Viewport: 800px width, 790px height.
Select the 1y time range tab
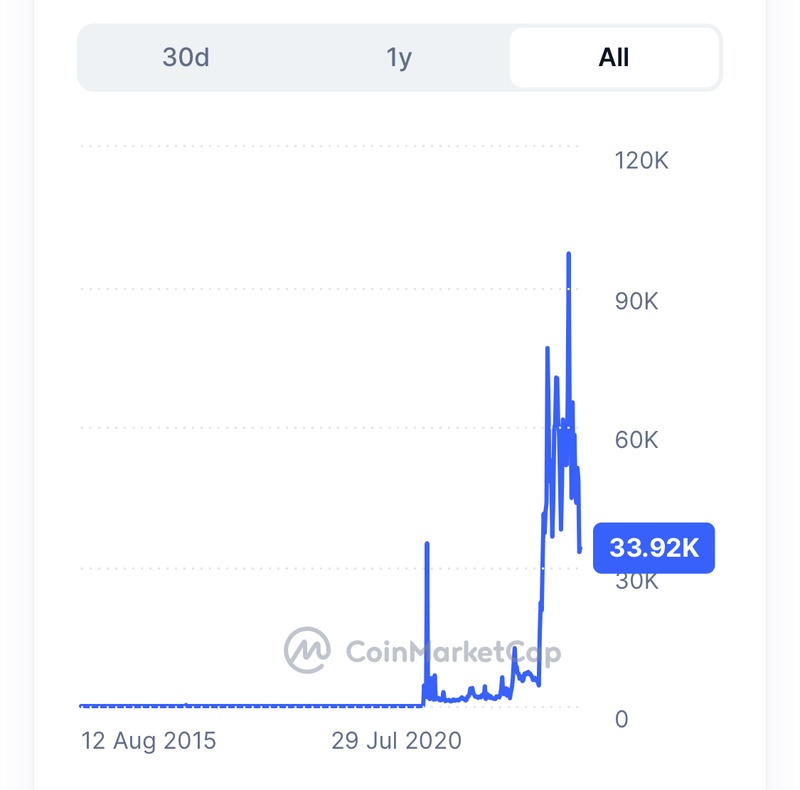(x=399, y=57)
